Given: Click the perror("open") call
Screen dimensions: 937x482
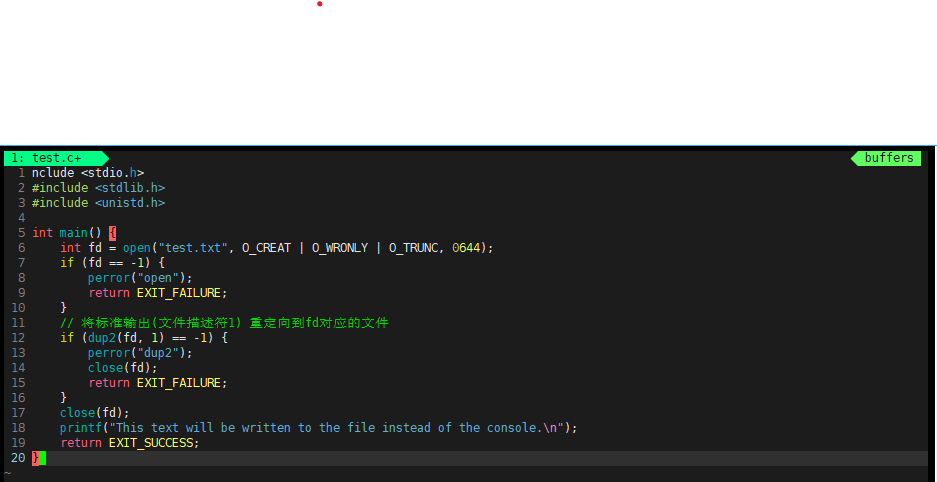Looking at the screenshot, I should (140, 278).
